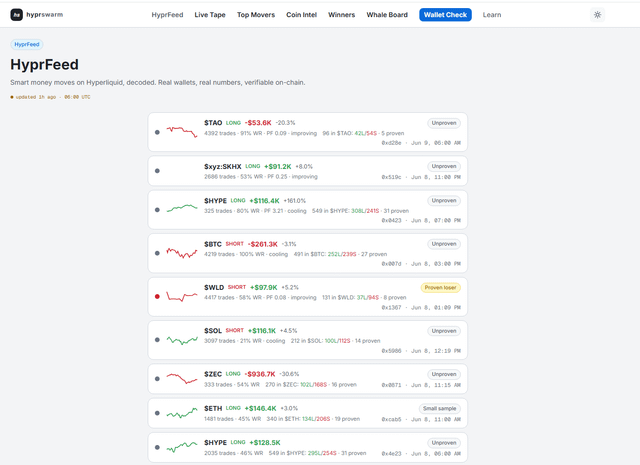640x465 pixels.
Task: Select the $BTC ticker text
Action: point(213,244)
